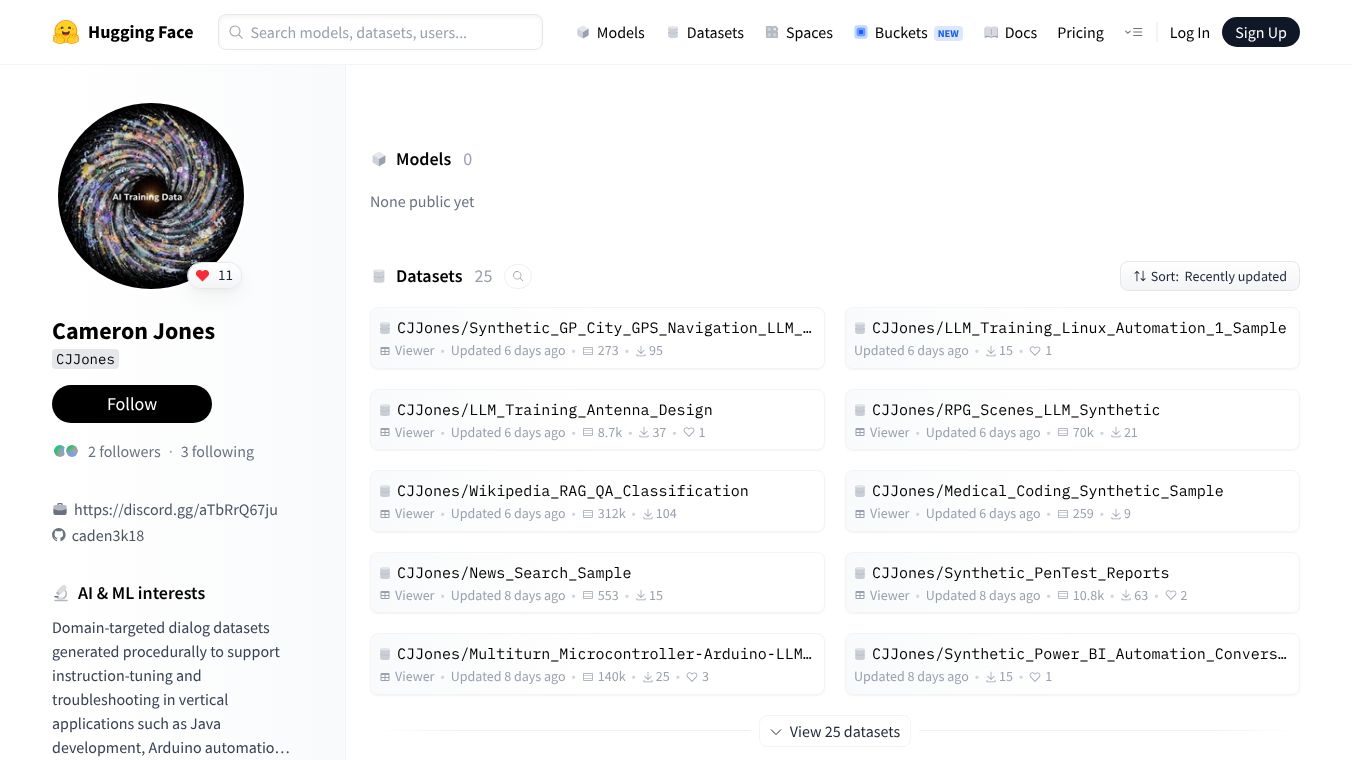
Task: Click the Discord link icon in the profile sidebar
Action: coord(59,509)
